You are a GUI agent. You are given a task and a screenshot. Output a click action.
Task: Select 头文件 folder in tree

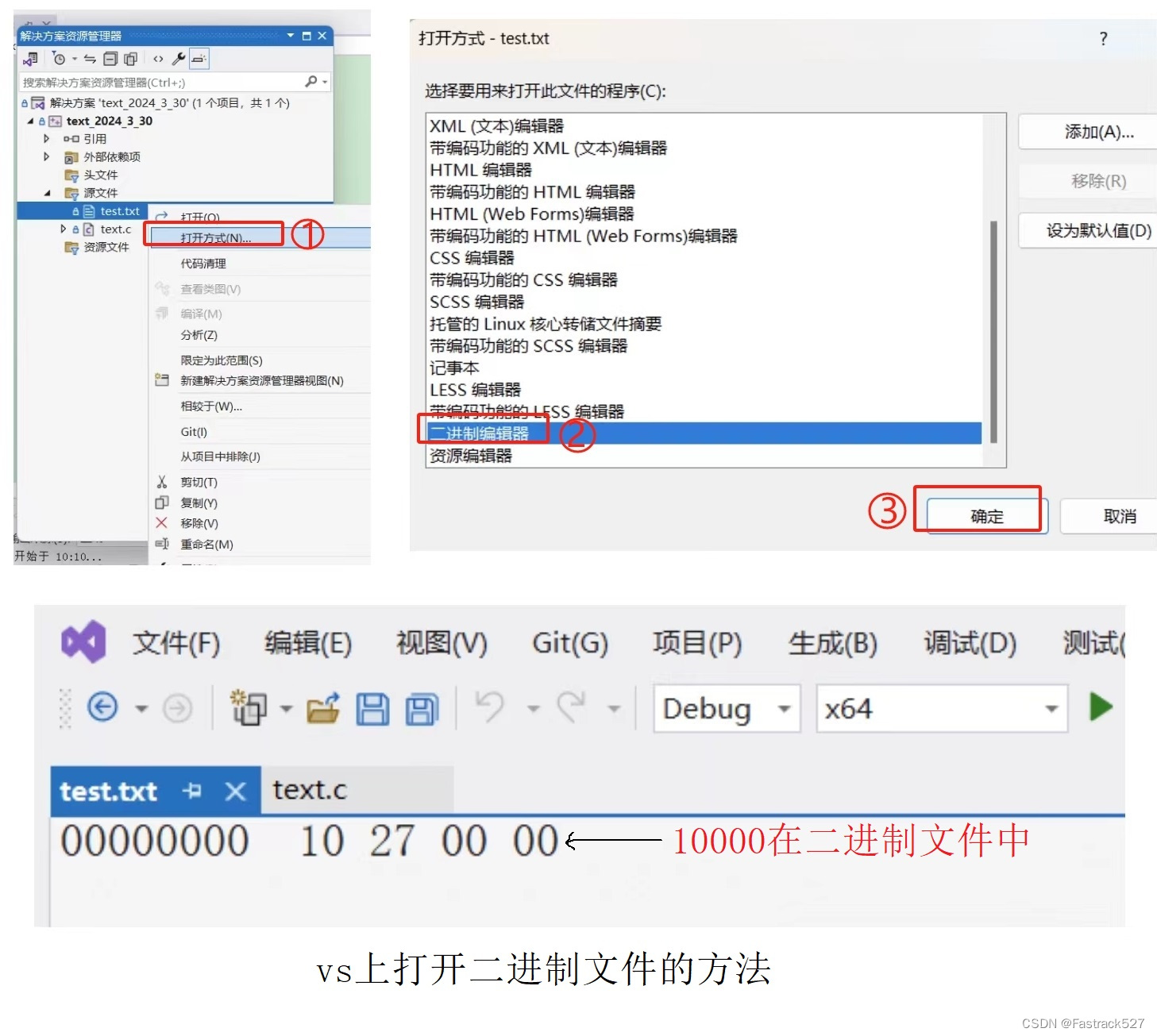100,175
